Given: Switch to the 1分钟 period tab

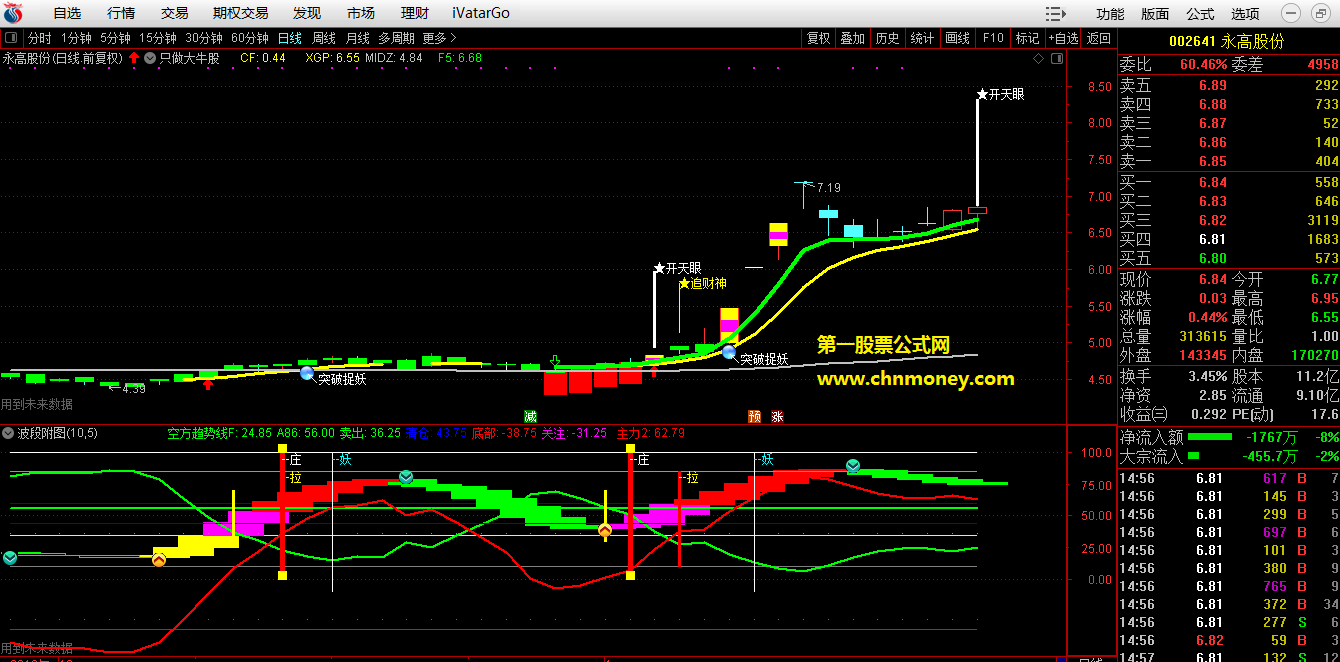Looking at the screenshot, I should (76, 38).
